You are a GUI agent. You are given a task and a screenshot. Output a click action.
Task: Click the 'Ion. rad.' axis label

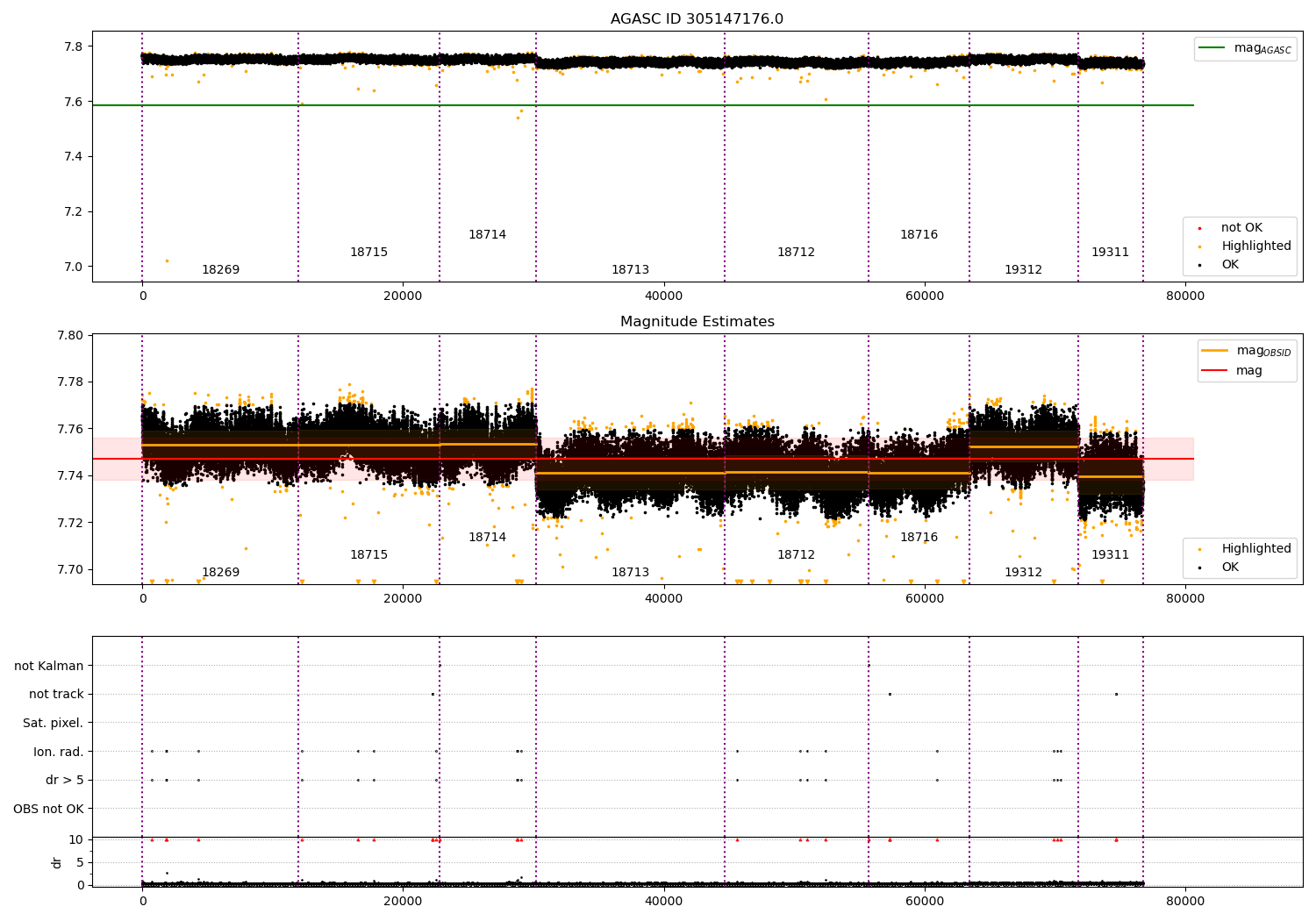pos(59,753)
